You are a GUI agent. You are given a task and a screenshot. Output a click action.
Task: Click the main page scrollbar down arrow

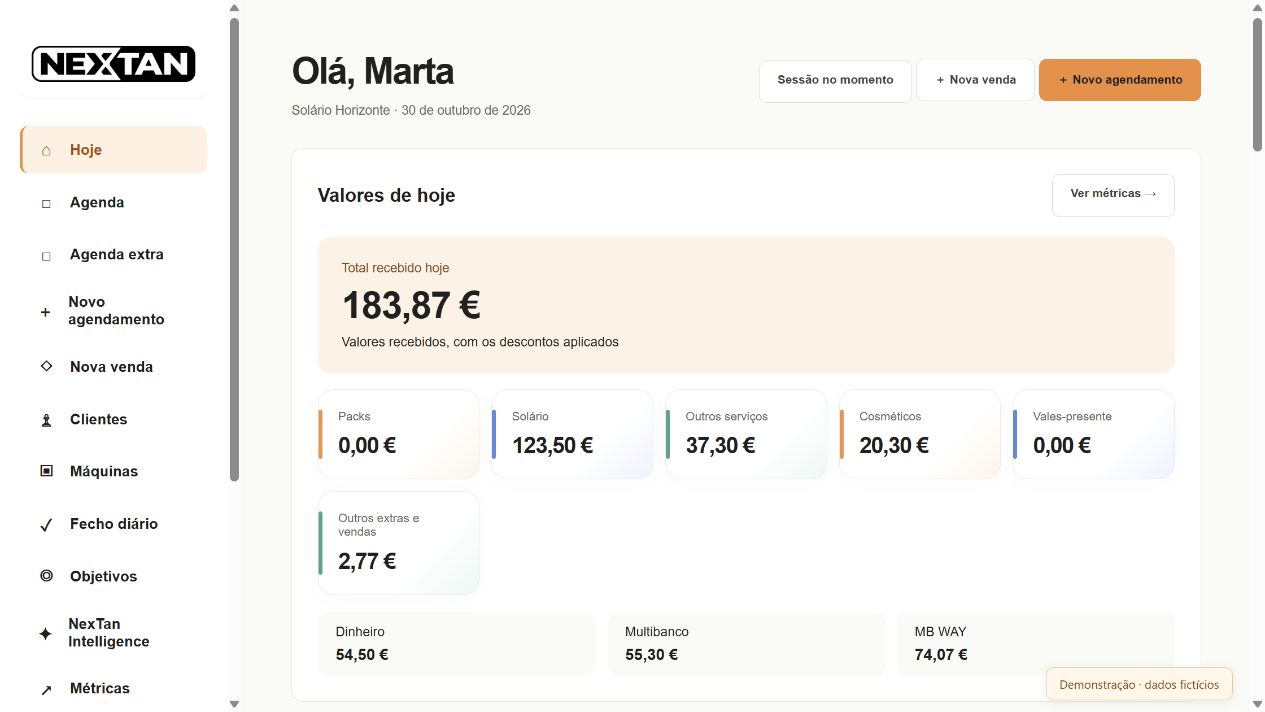(1257, 704)
